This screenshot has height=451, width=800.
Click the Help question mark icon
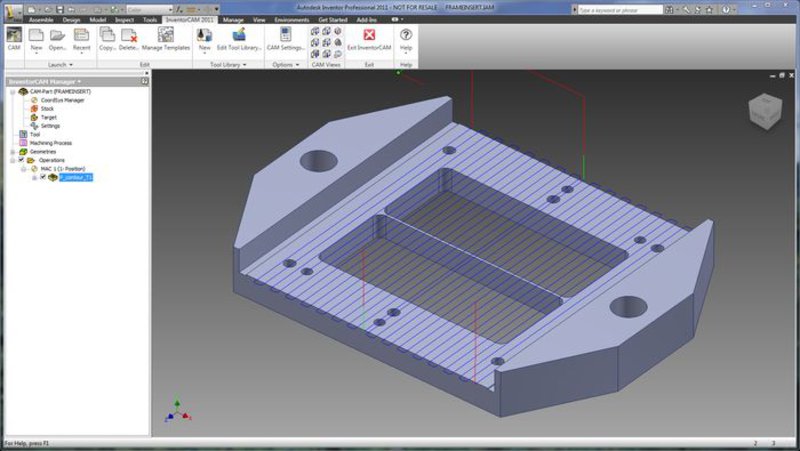pos(406,35)
